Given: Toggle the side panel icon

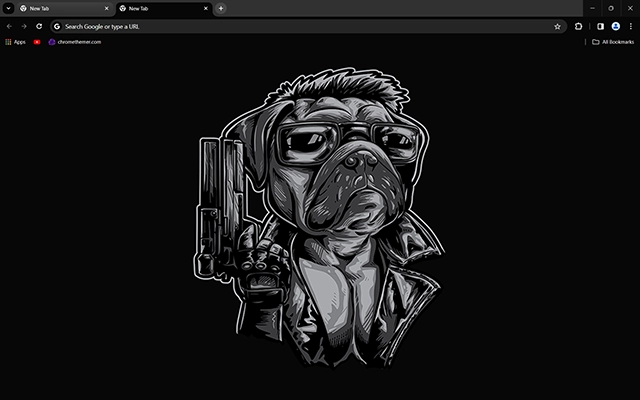Looking at the screenshot, I should click(600, 27).
